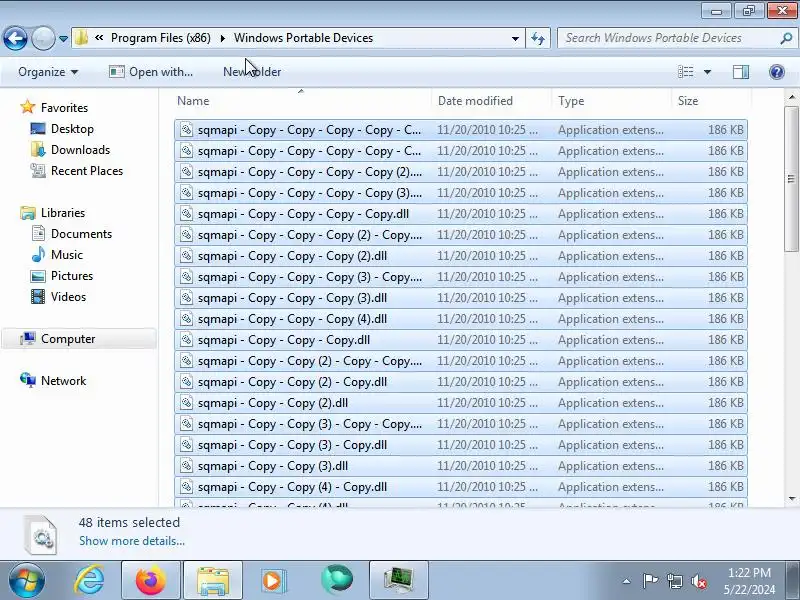Viewport: 800px width, 600px height.
Task: Click dll file icon of sqmapi - Copy - Copy (3).dll
Action: click(187, 466)
